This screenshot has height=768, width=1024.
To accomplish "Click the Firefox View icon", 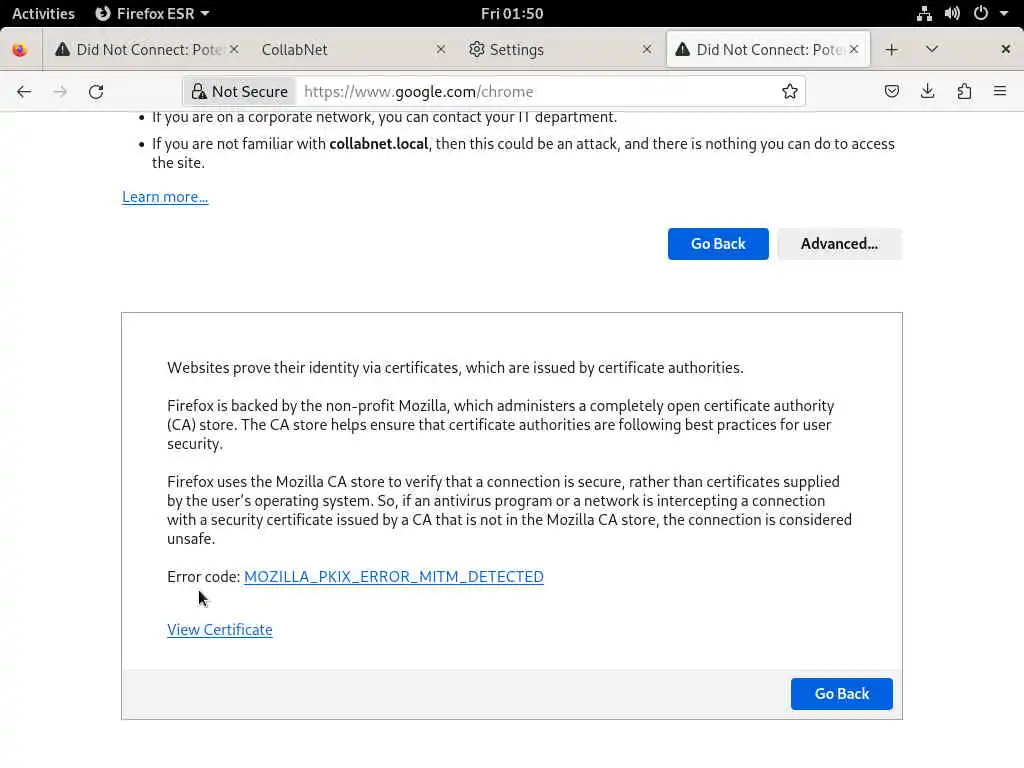I will pos(20,50).
